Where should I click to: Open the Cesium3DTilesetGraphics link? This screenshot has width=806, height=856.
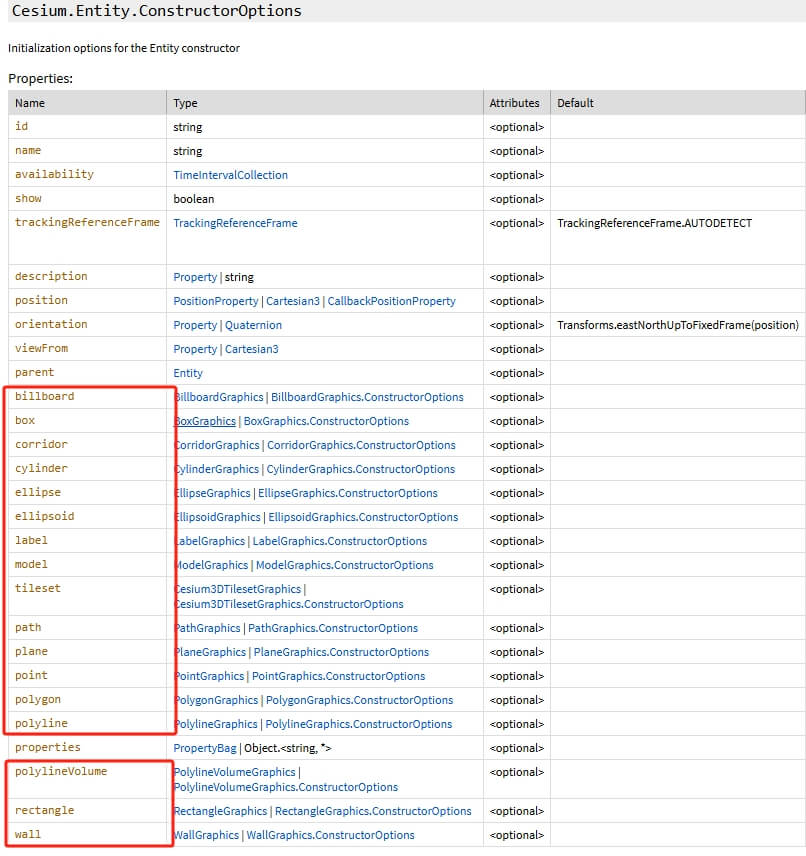coord(237,590)
